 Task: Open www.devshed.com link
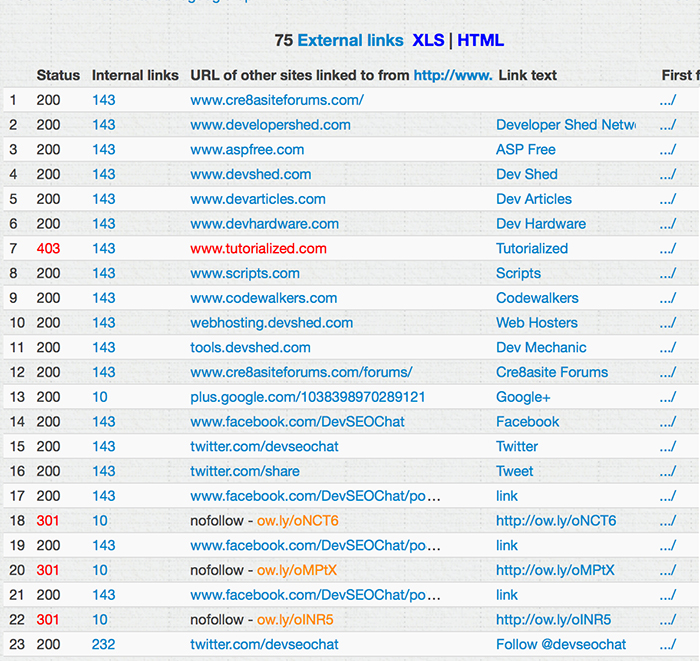point(251,175)
